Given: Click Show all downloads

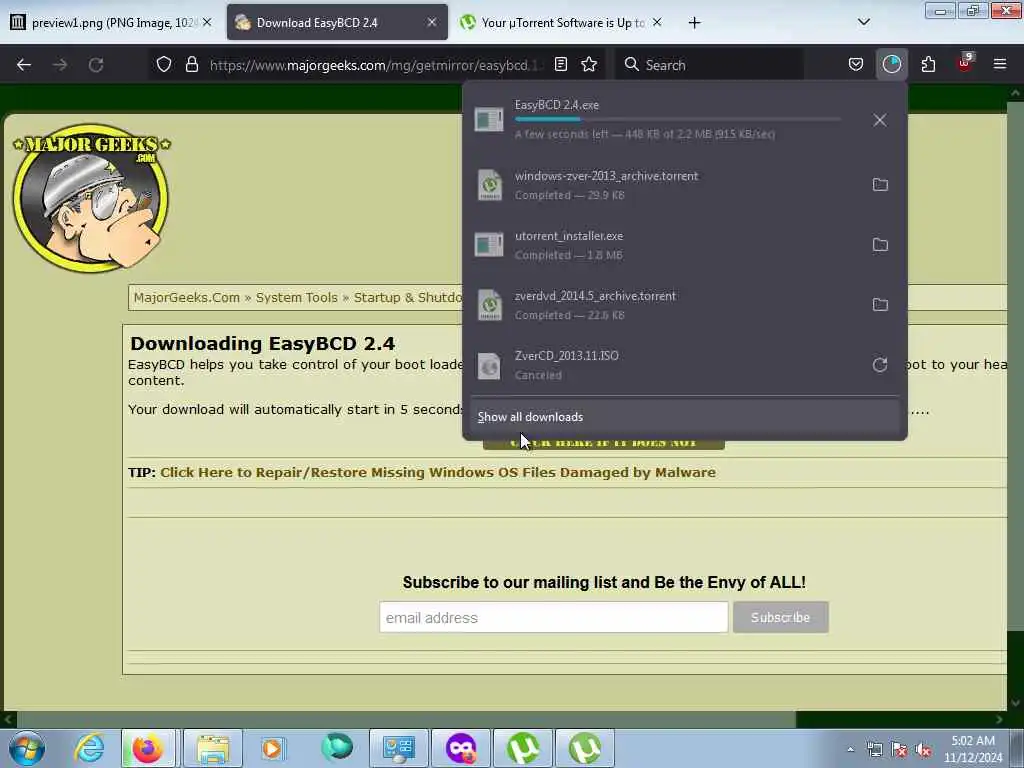Looking at the screenshot, I should 684,417.
